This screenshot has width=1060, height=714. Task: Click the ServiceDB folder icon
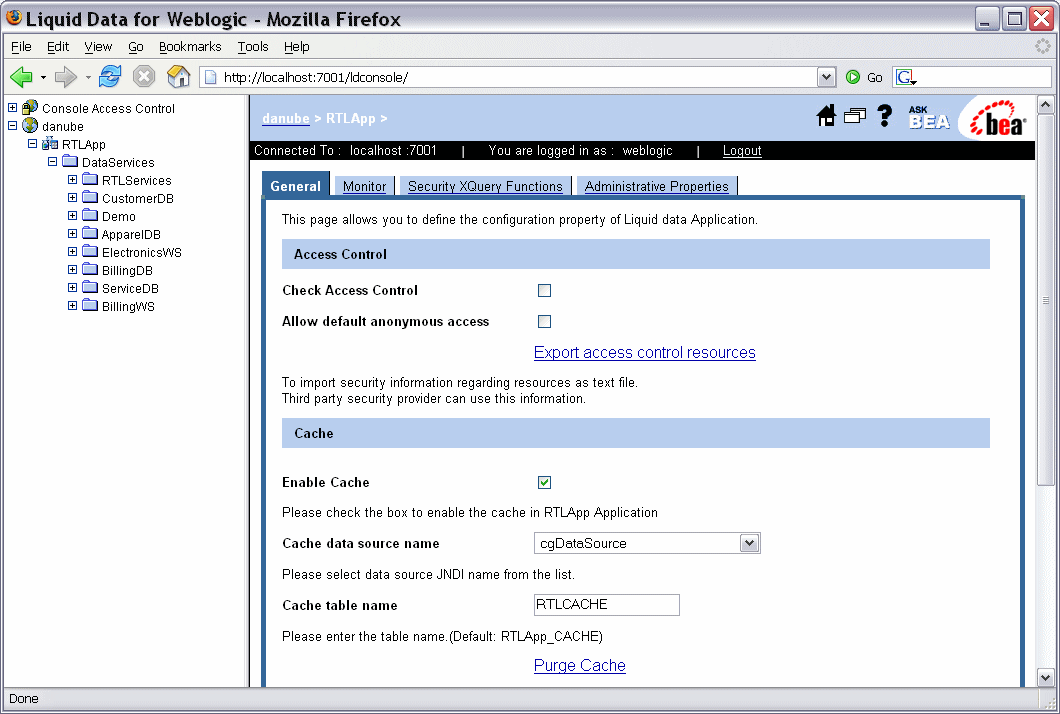click(91, 287)
